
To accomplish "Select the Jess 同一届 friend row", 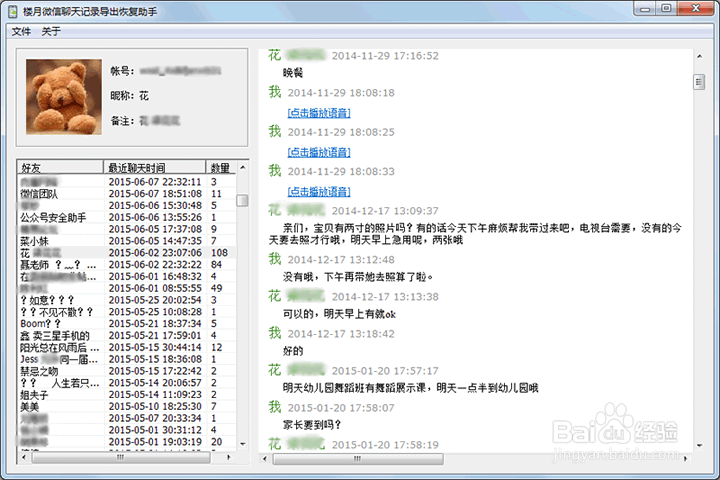I will pos(127,359).
